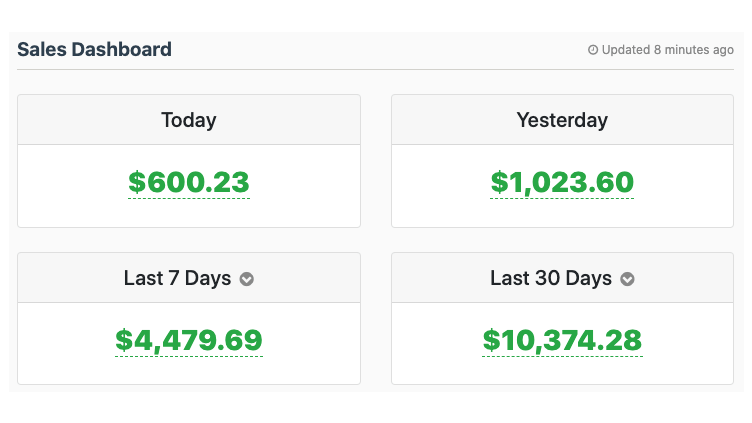View the $4,479.69 seven-day sales amount
The height and width of the screenshot is (423, 752).
point(189,340)
